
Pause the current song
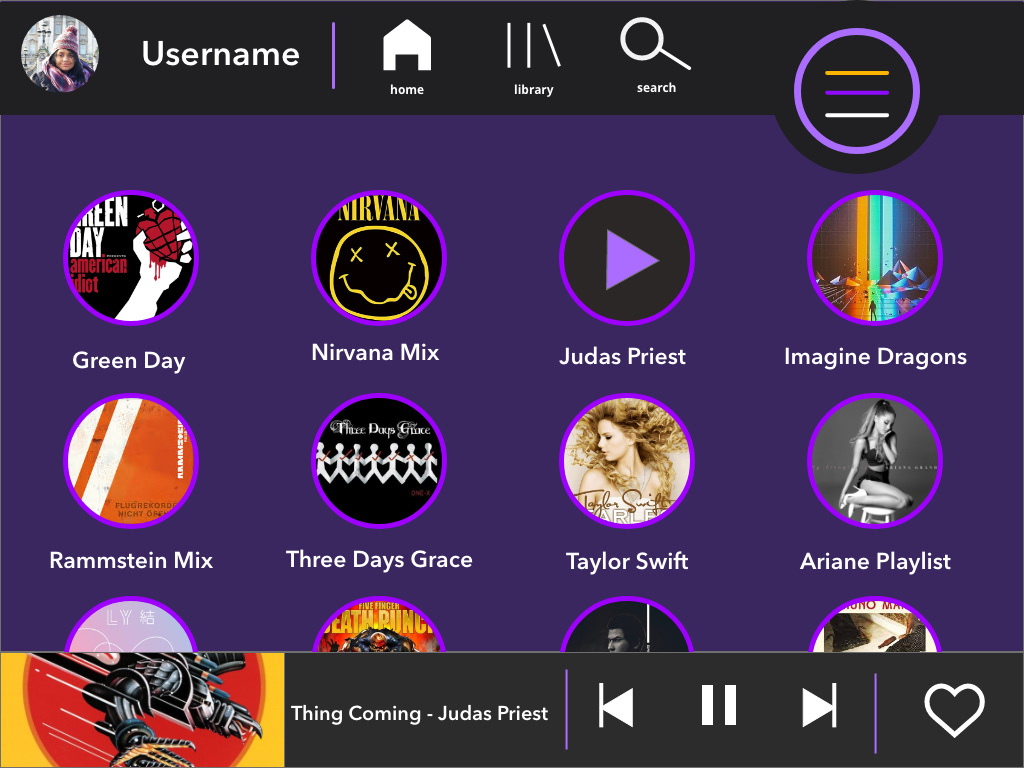[718, 705]
